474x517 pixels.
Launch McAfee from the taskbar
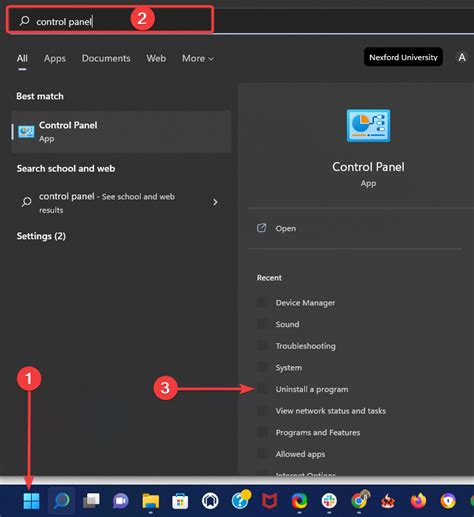[x=270, y=501]
